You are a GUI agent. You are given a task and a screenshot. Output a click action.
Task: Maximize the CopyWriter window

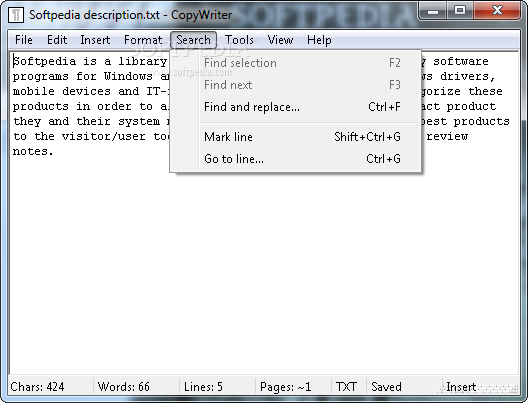click(x=460, y=11)
